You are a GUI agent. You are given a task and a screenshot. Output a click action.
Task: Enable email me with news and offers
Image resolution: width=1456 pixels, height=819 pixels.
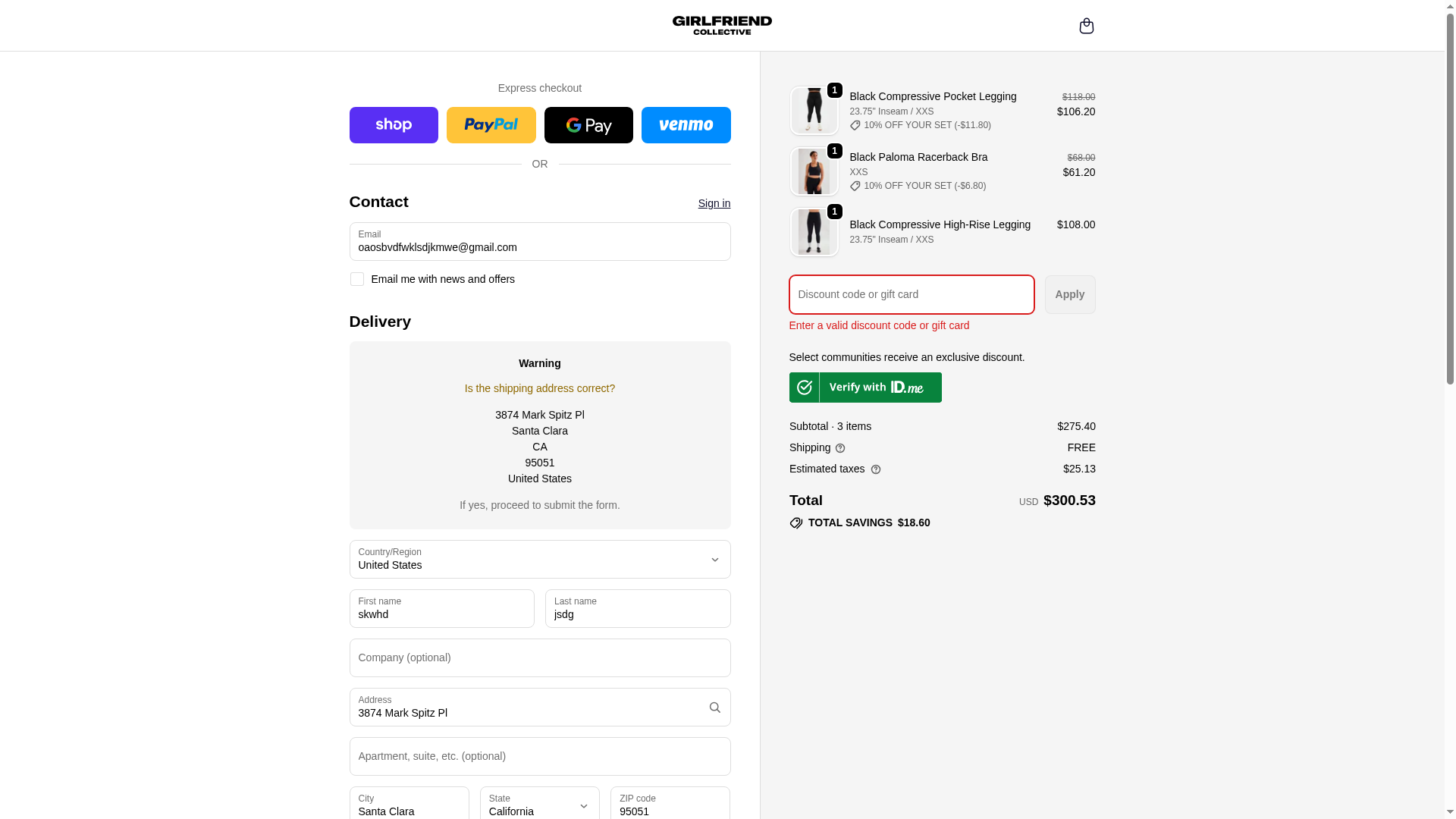(357, 279)
